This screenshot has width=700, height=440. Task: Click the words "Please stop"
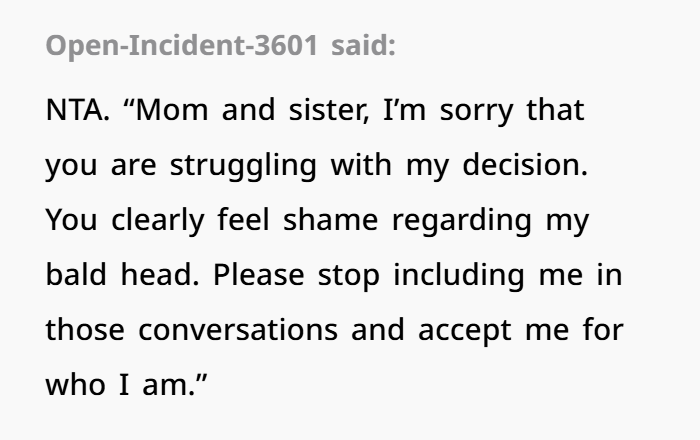pyautogui.click(x=296, y=275)
